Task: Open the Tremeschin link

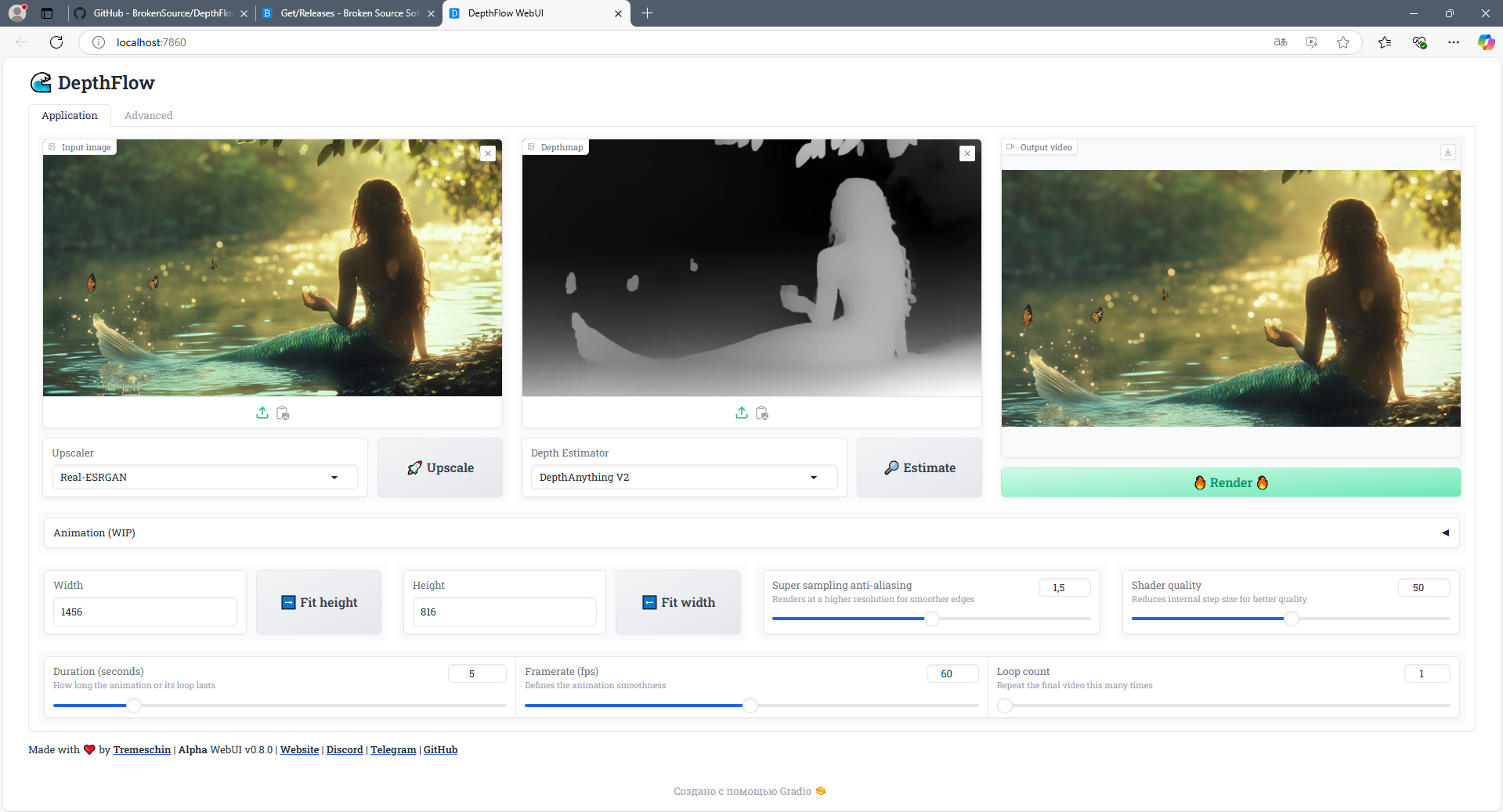Action: point(142,749)
